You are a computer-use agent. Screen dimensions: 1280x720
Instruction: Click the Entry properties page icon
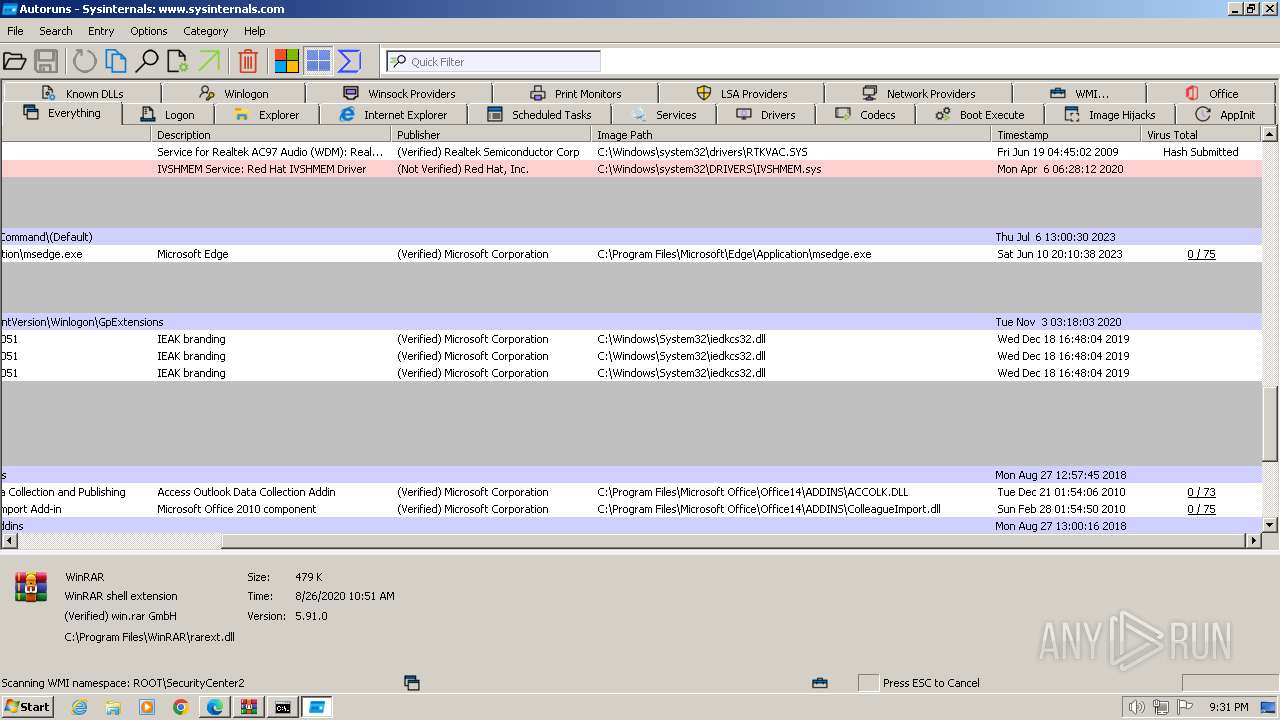coord(178,61)
